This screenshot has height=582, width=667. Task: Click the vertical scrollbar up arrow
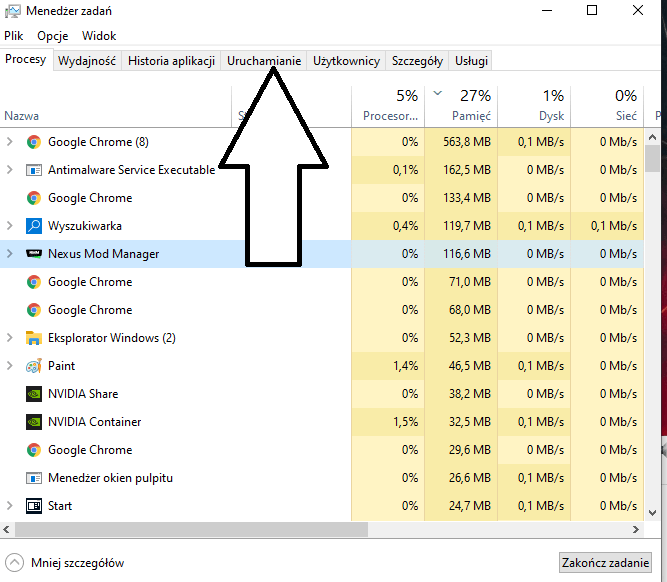(x=652, y=137)
